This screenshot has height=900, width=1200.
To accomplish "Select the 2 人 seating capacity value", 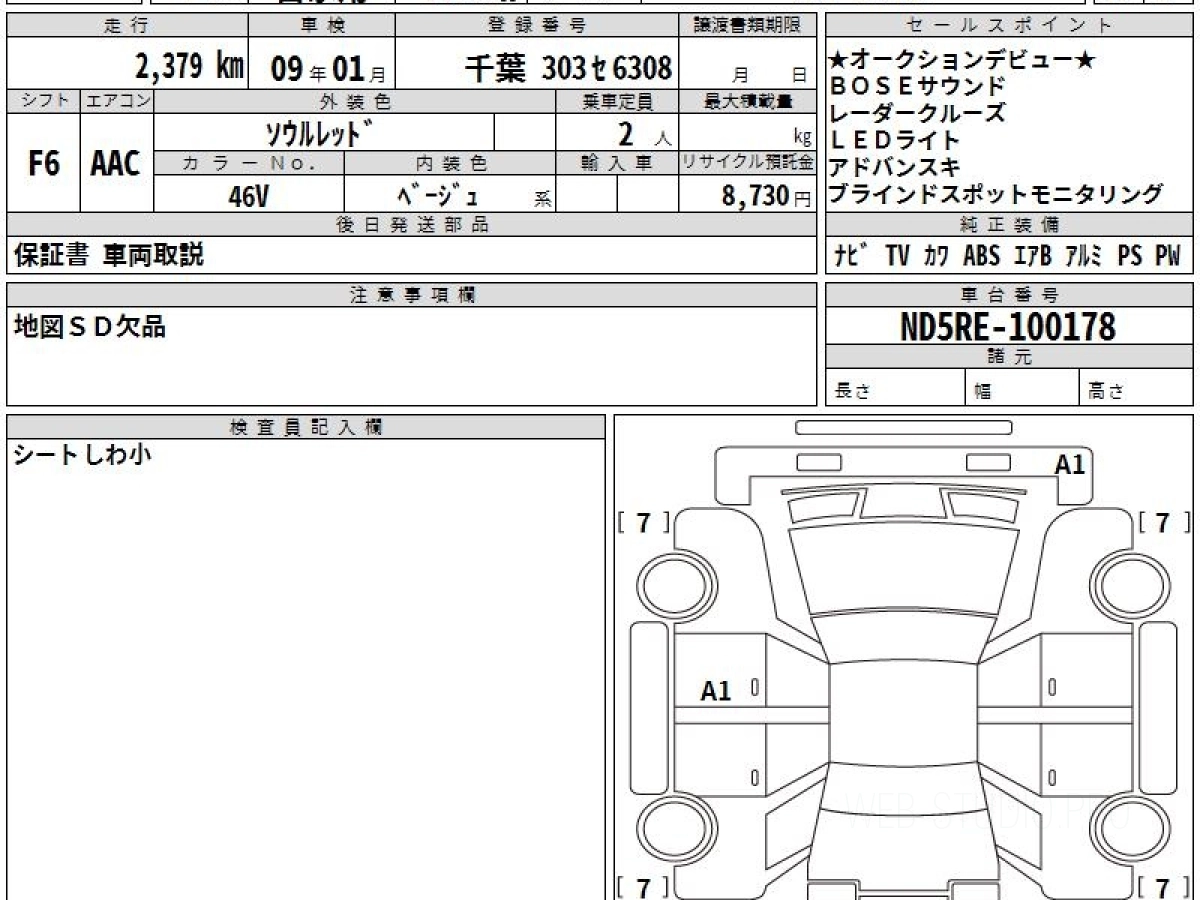I will click(644, 132).
